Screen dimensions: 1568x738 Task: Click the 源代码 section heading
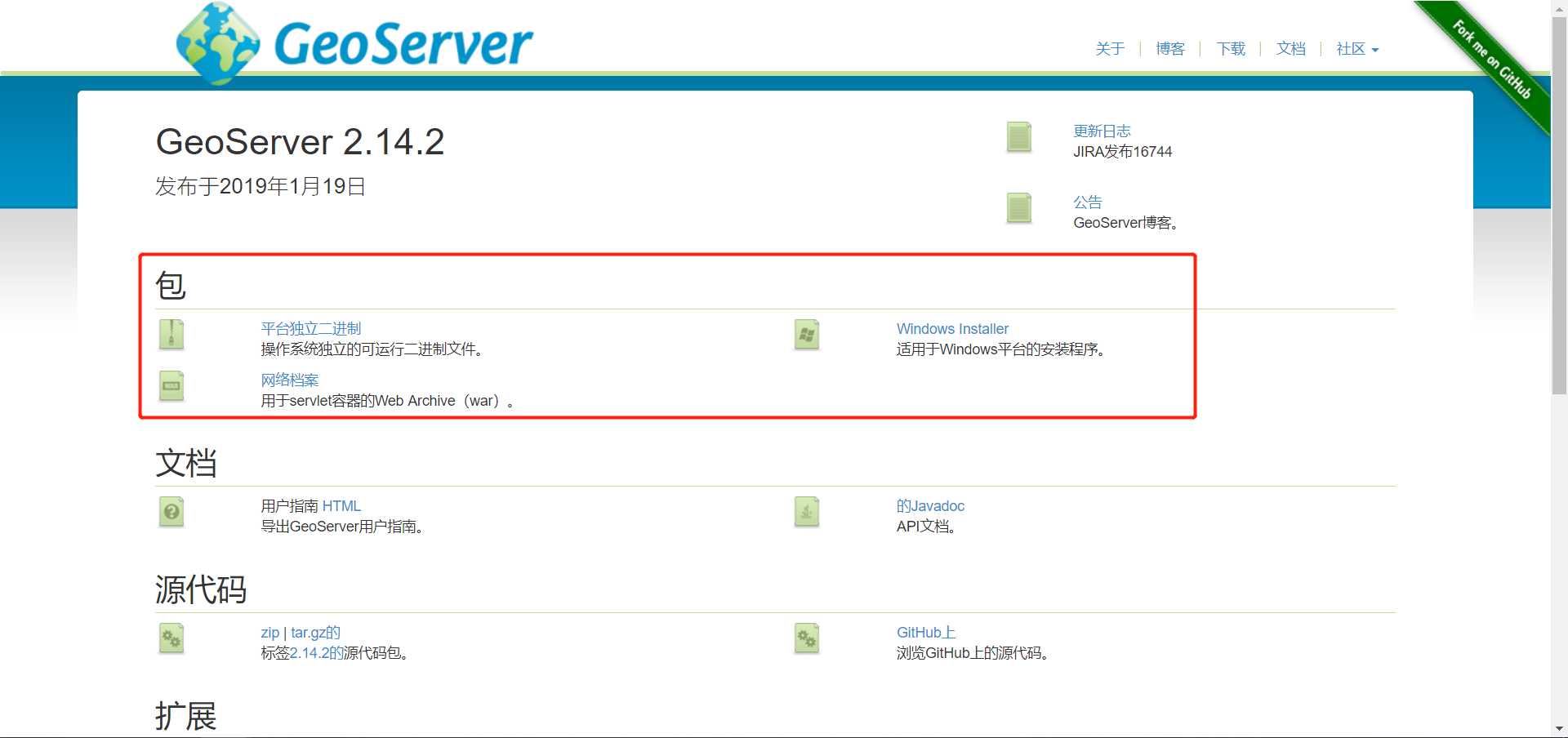(201, 589)
